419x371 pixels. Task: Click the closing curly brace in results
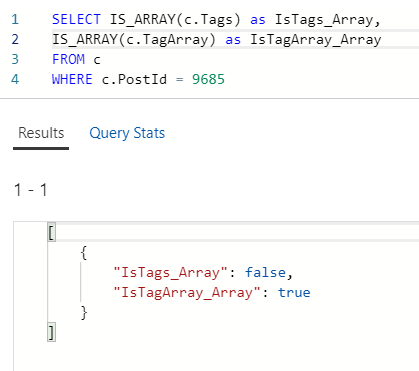click(84, 313)
